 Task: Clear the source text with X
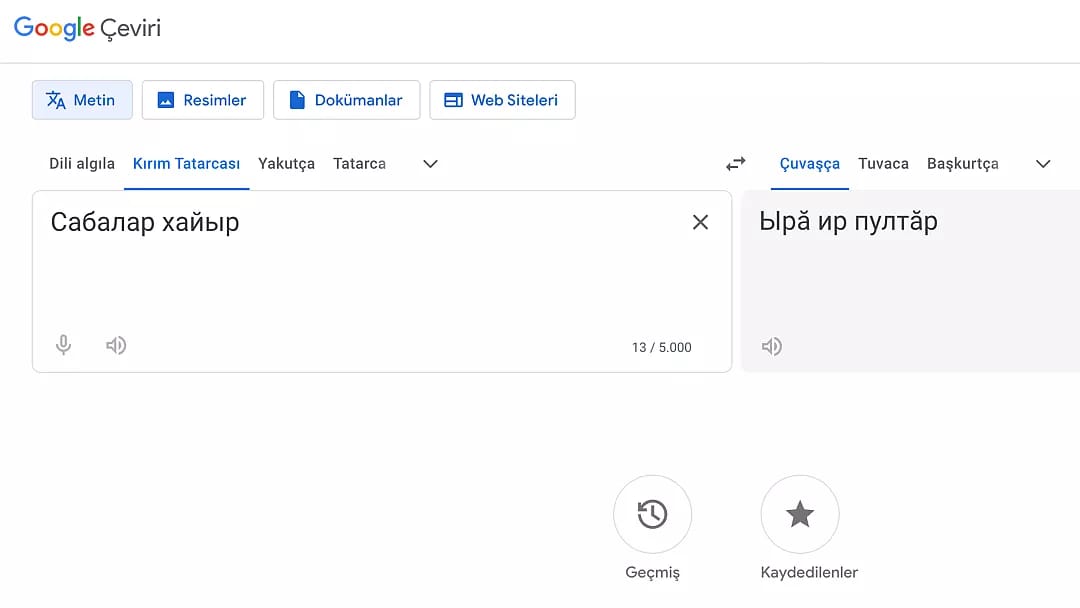pos(700,222)
